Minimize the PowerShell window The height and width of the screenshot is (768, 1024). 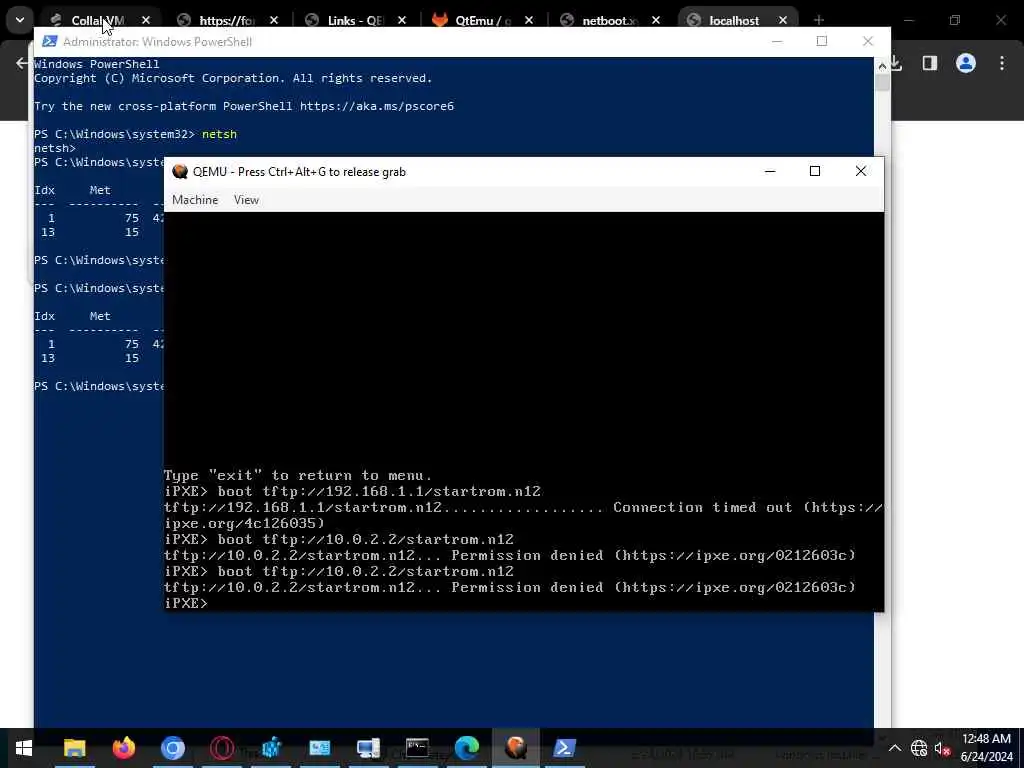[776, 41]
